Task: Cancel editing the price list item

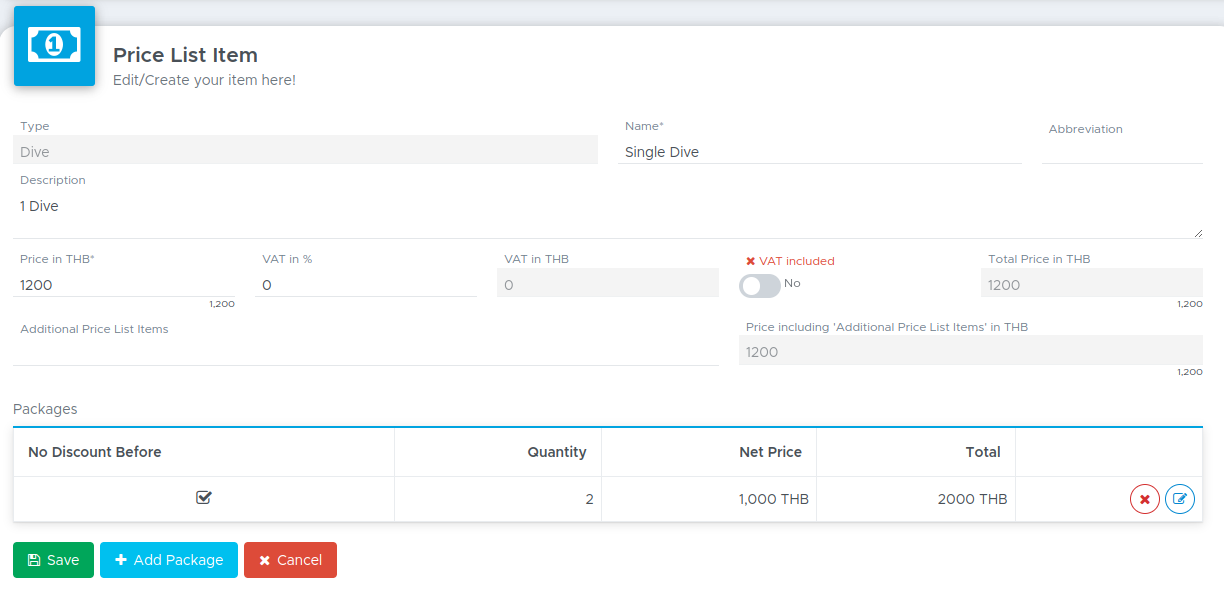Action: 290,560
